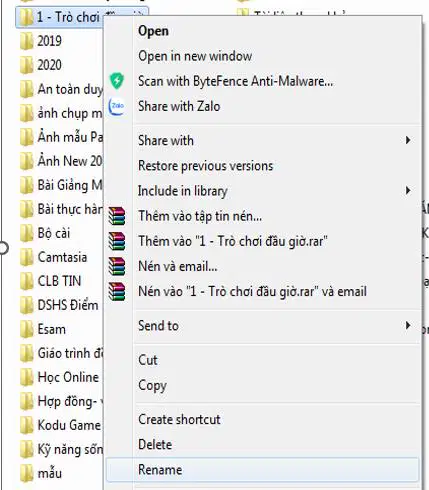The height and width of the screenshot is (490, 429).
Task: Expand the Share with submenu arrow
Action: pyautogui.click(x=408, y=140)
